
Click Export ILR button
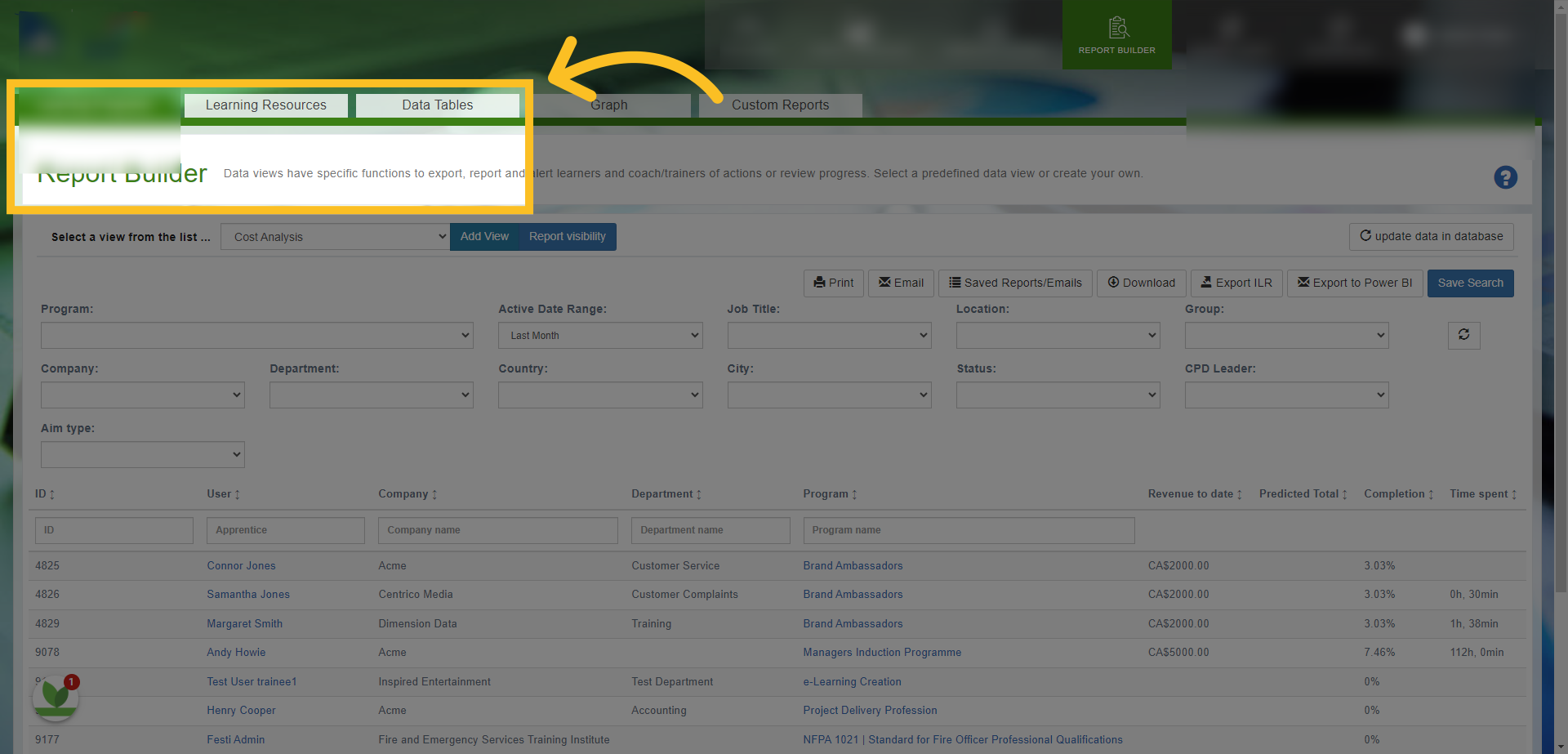click(x=1236, y=283)
